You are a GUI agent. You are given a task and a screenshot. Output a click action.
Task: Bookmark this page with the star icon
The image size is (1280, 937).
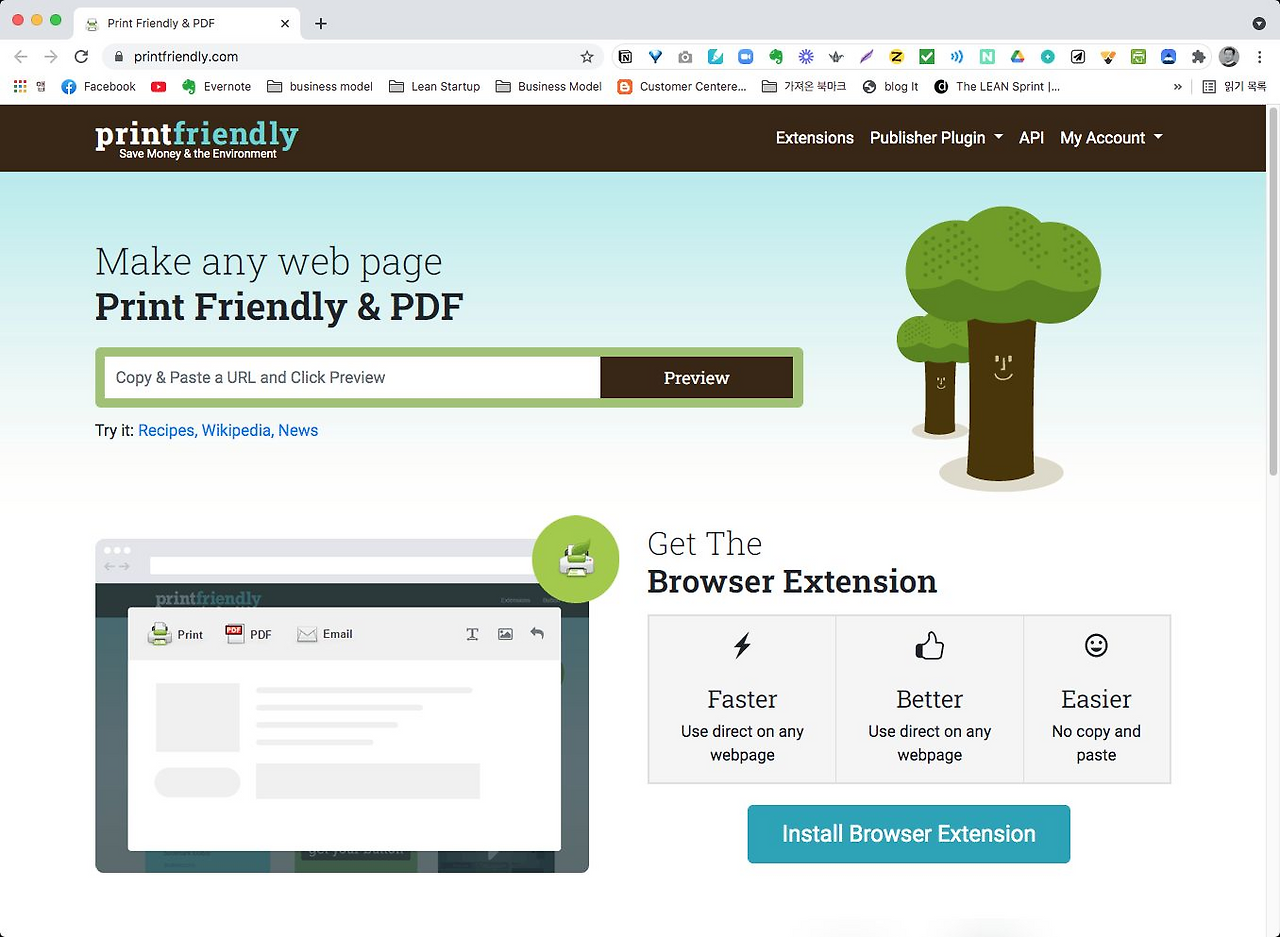pyautogui.click(x=587, y=57)
